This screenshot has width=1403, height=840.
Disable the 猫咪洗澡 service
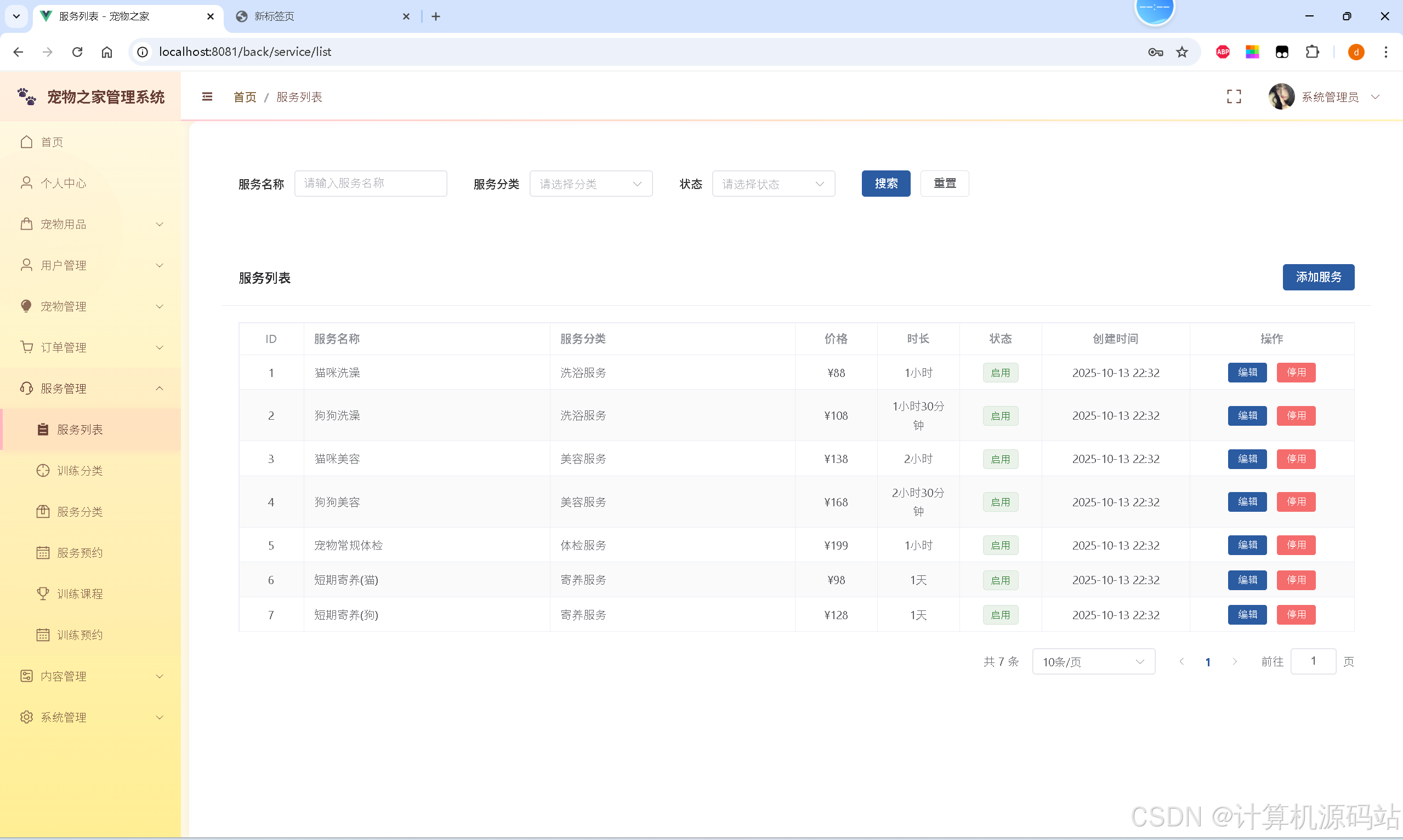tap(1296, 373)
